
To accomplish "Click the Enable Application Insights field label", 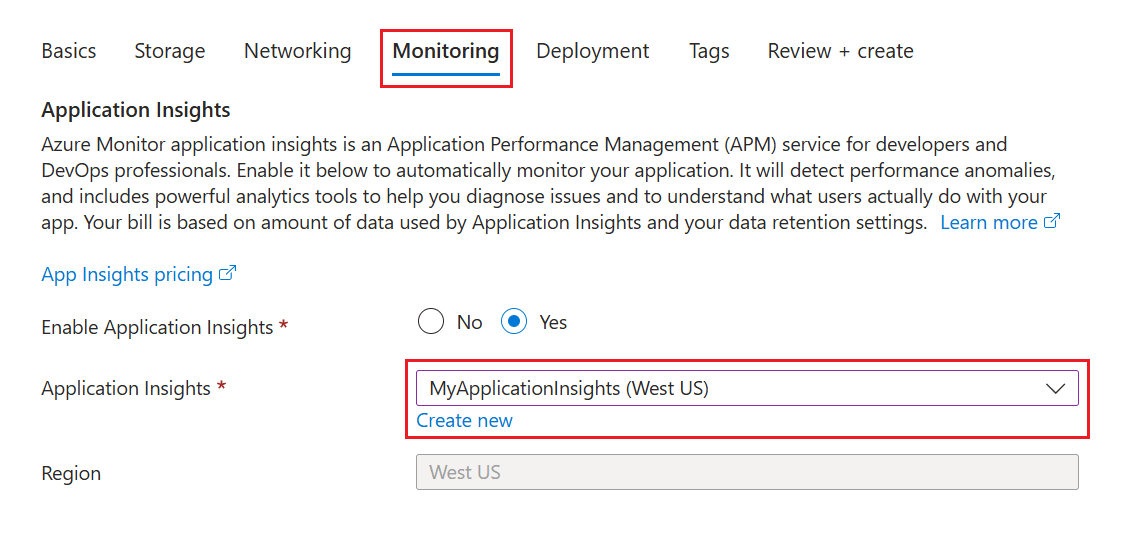I will pyautogui.click(x=157, y=327).
